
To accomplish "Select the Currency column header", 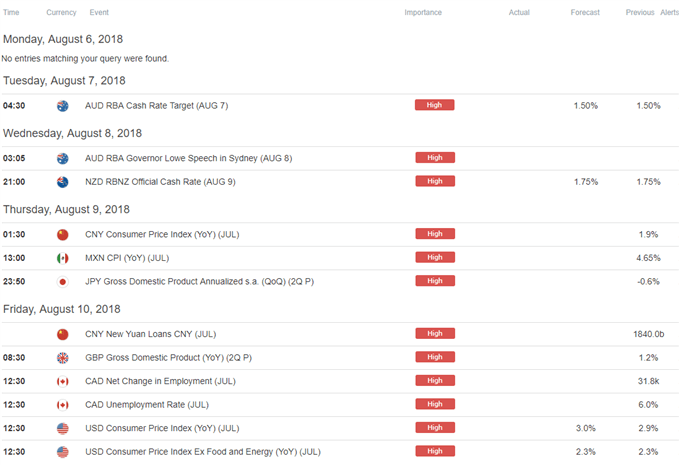I will (62, 12).
